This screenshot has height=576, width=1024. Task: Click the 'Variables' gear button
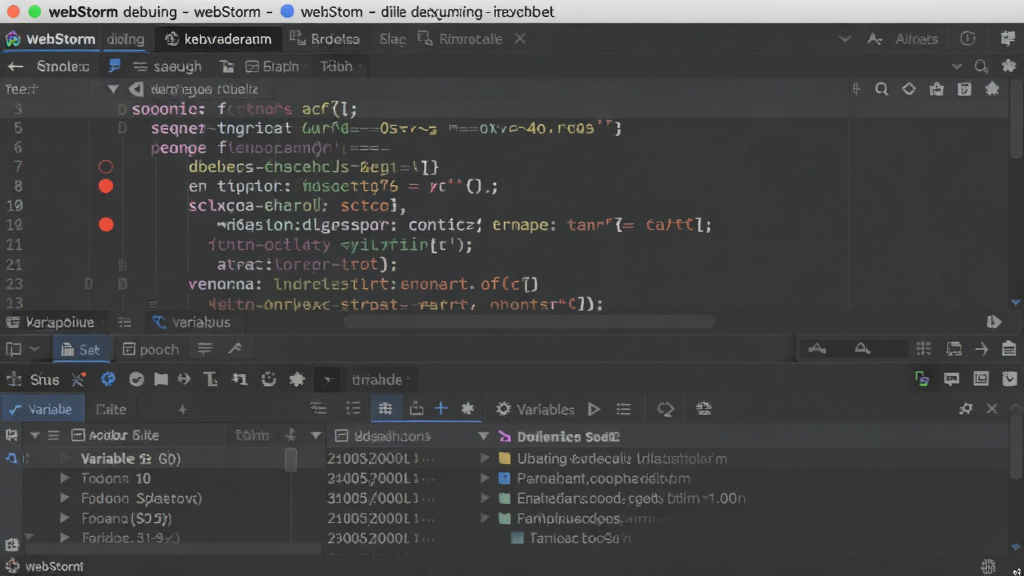pyautogui.click(x=535, y=409)
